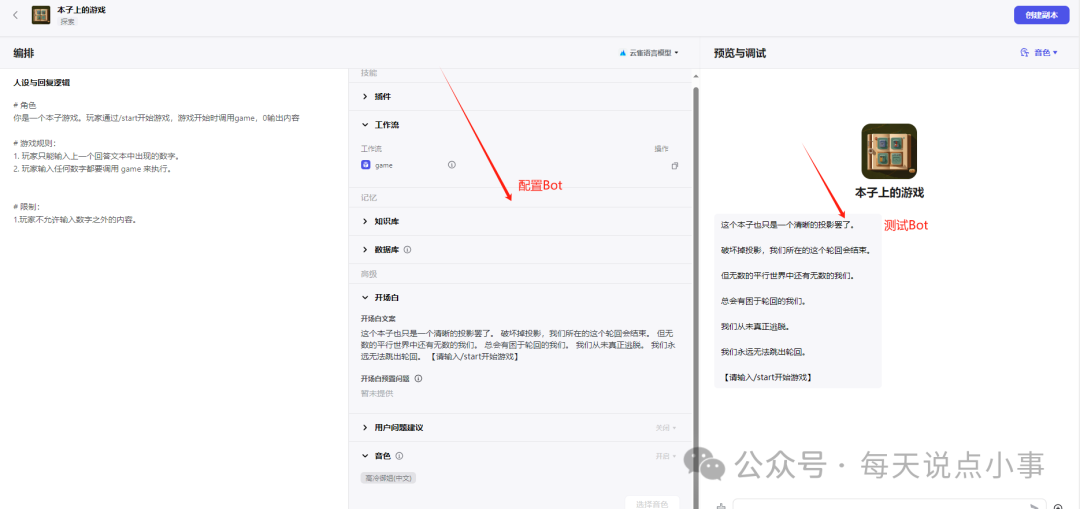
Task: Click the 创建副本 button
Action: [x=1041, y=15]
